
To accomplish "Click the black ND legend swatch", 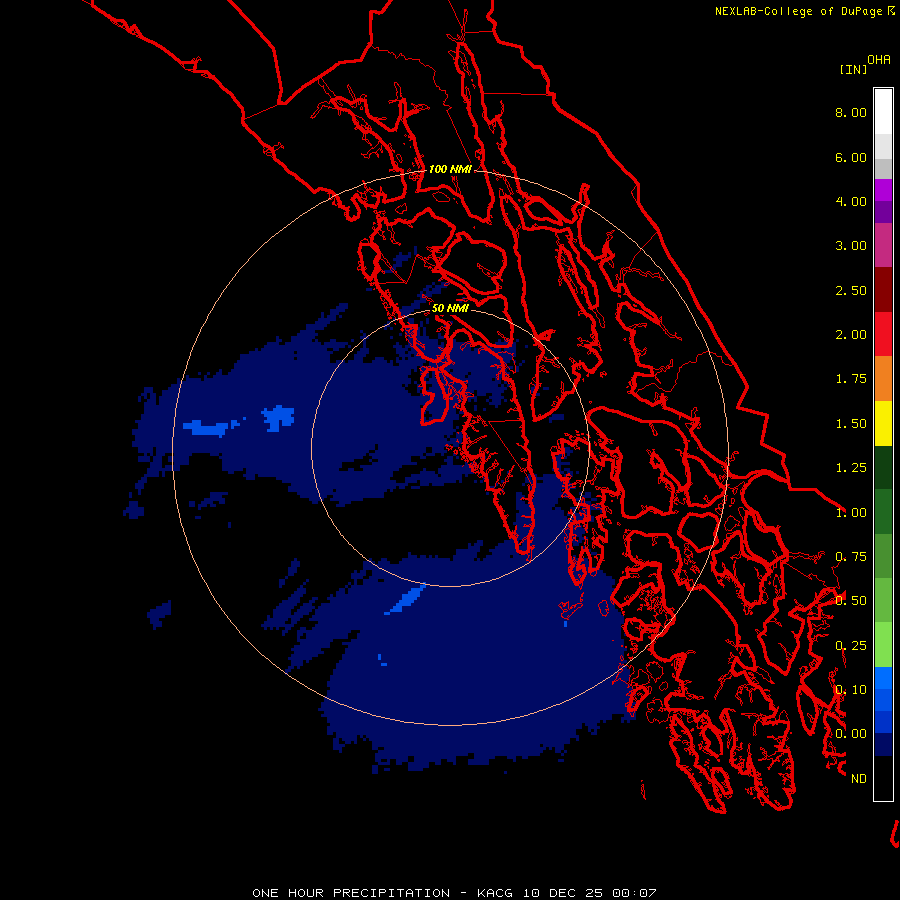I will 883,778.
